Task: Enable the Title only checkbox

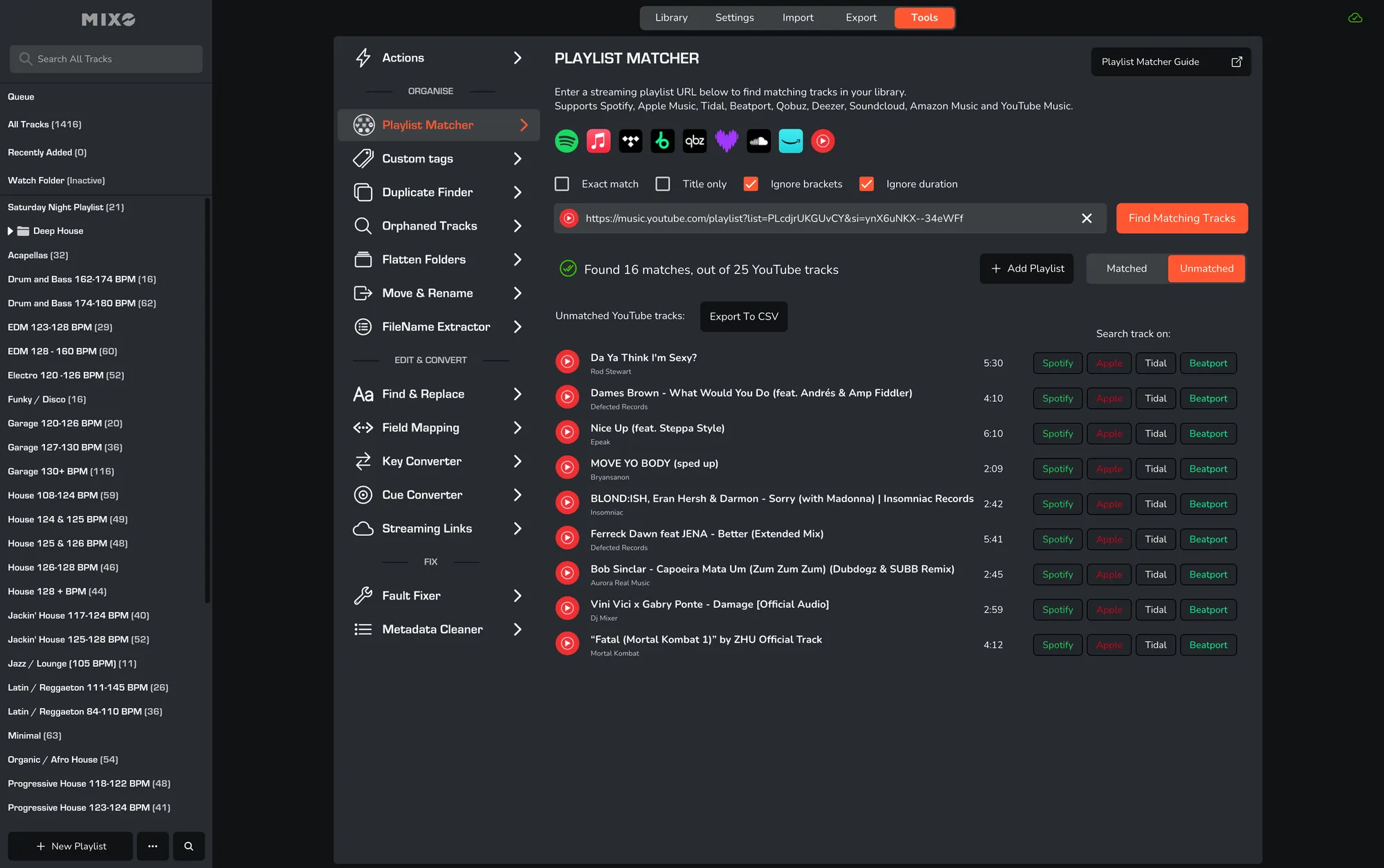Action: tap(663, 184)
